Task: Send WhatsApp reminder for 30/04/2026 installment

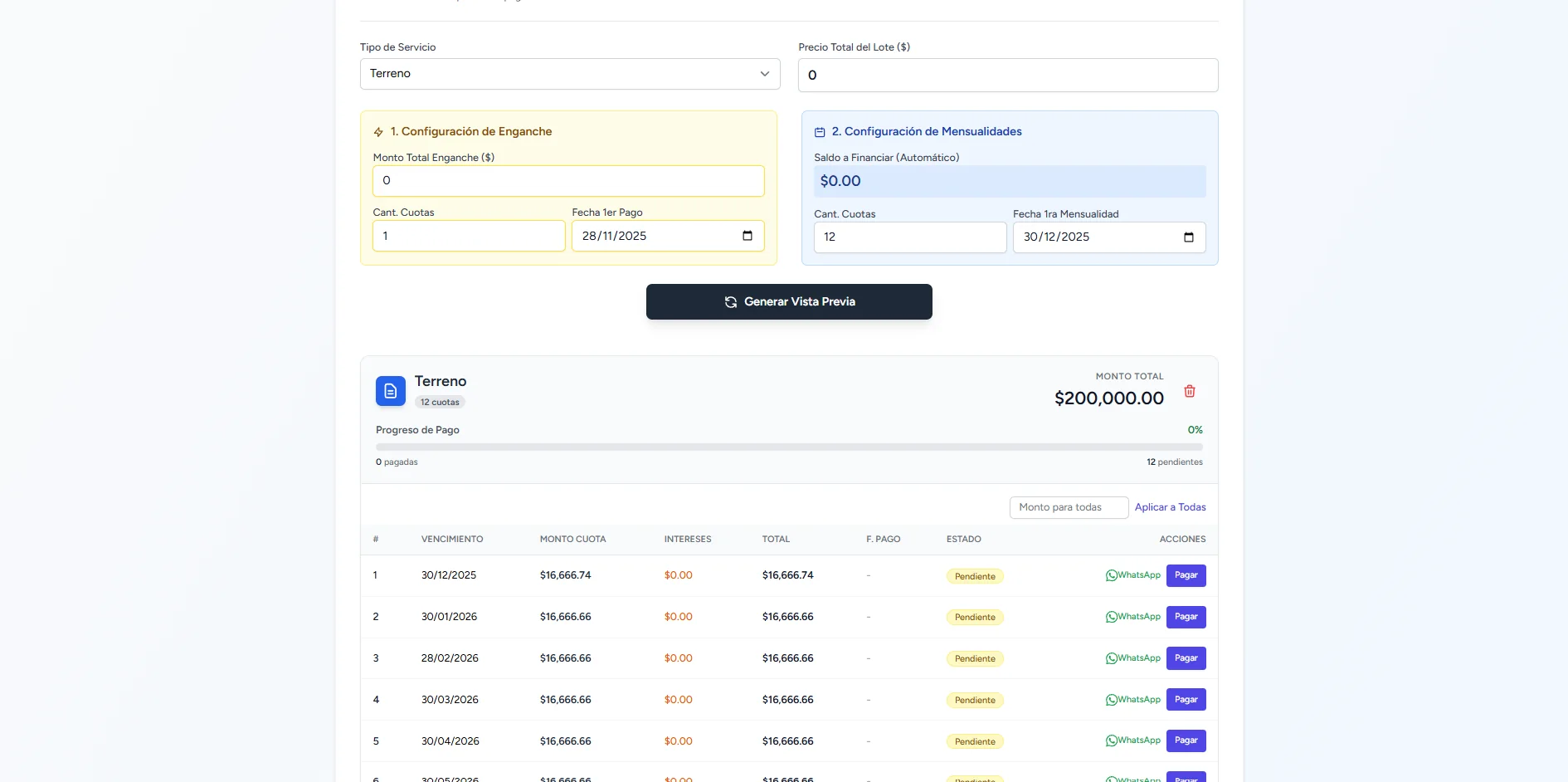Action: (x=1132, y=740)
